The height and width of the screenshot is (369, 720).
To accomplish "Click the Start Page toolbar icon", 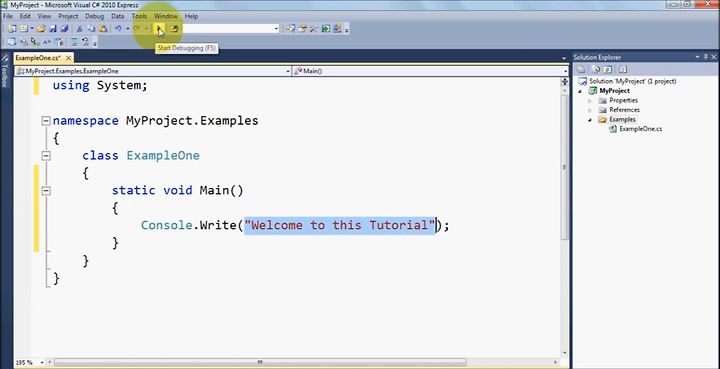I will [326, 28].
